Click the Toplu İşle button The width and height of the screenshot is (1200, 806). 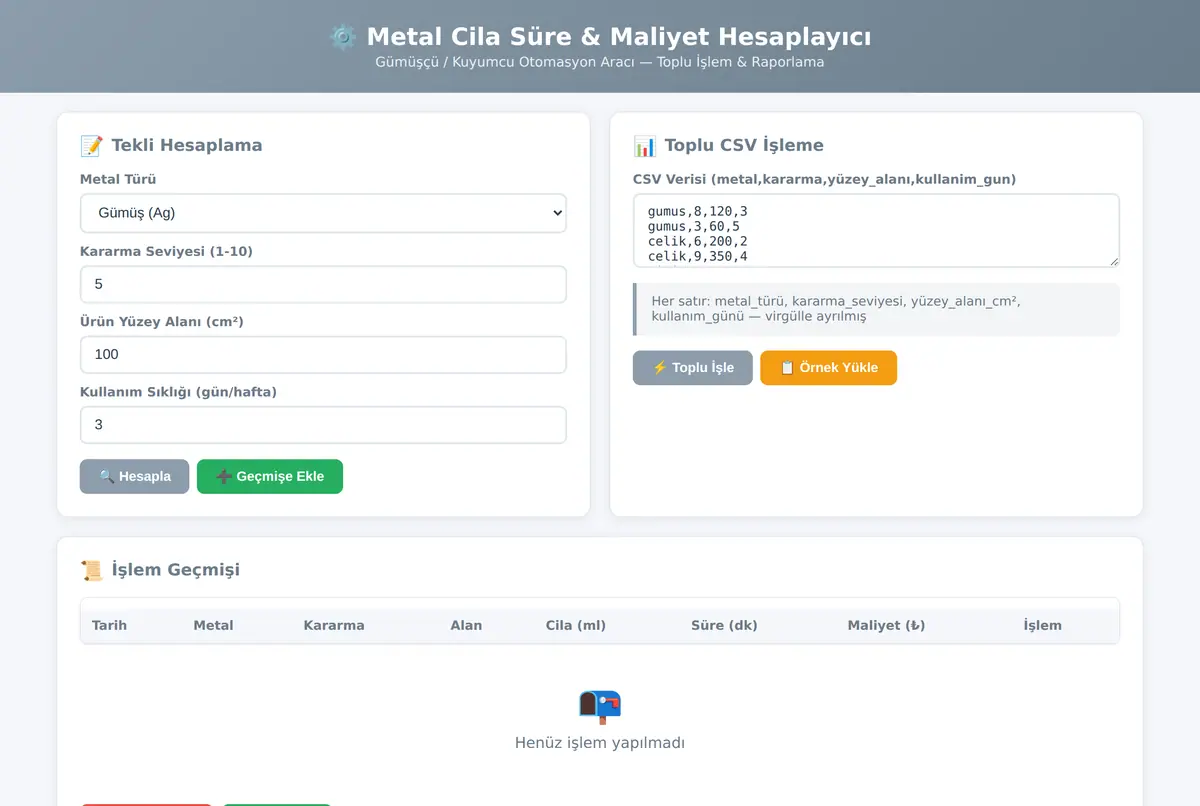[693, 368]
